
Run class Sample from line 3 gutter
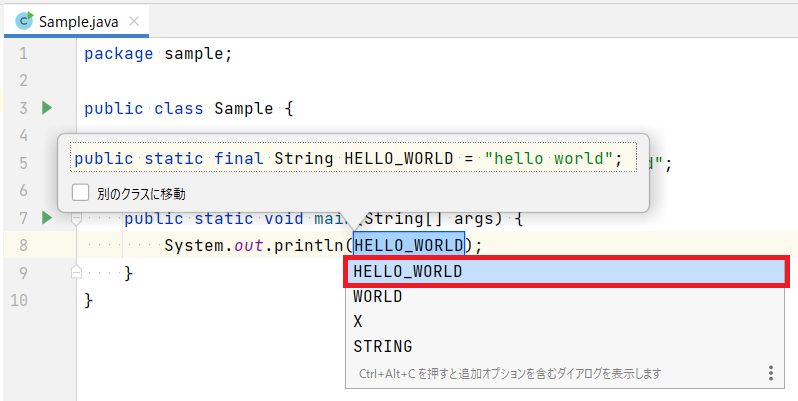coord(47,108)
